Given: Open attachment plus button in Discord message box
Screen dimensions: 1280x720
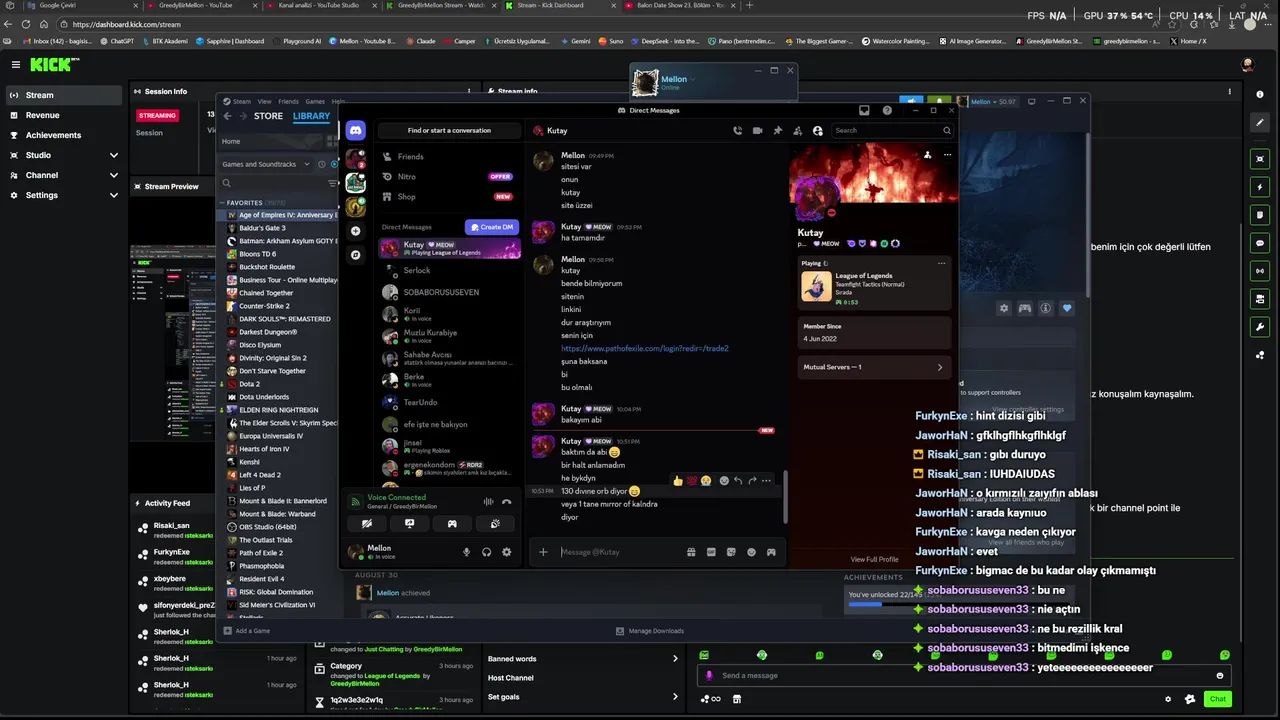Looking at the screenshot, I should pyautogui.click(x=543, y=552).
